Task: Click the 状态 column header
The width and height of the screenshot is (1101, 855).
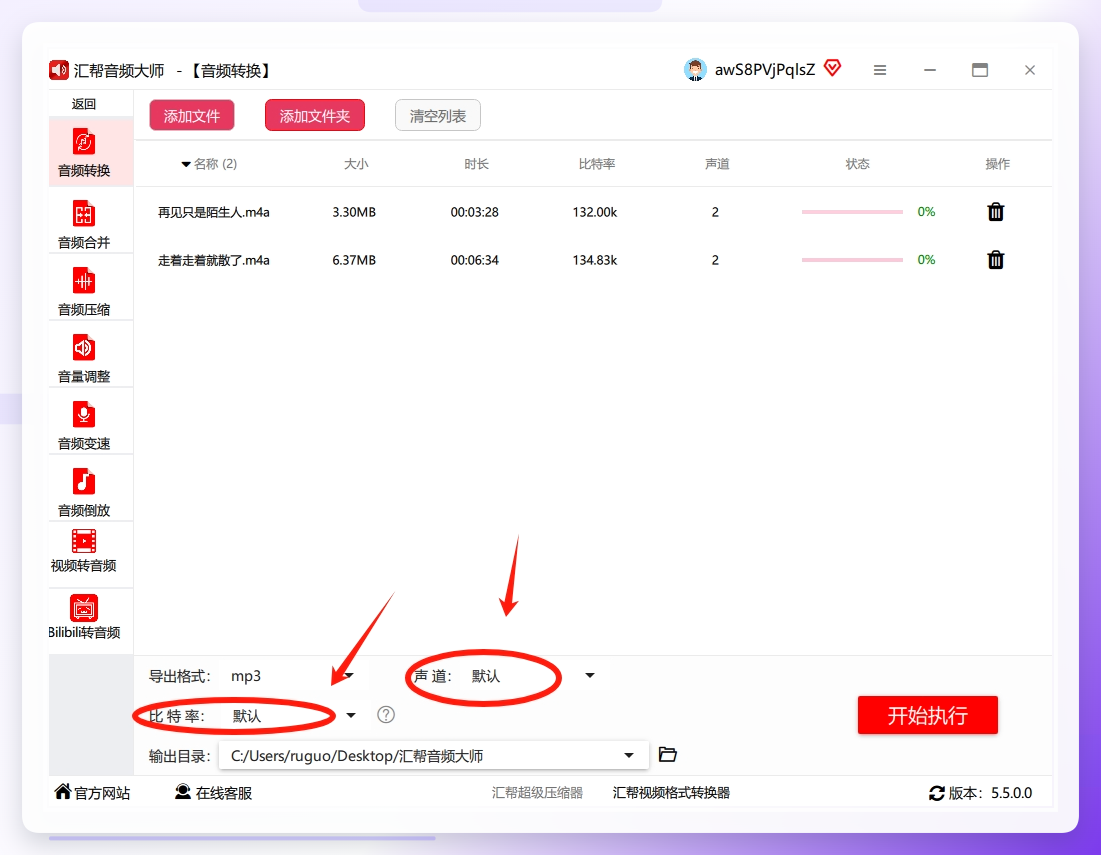Action: [x=857, y=164]
